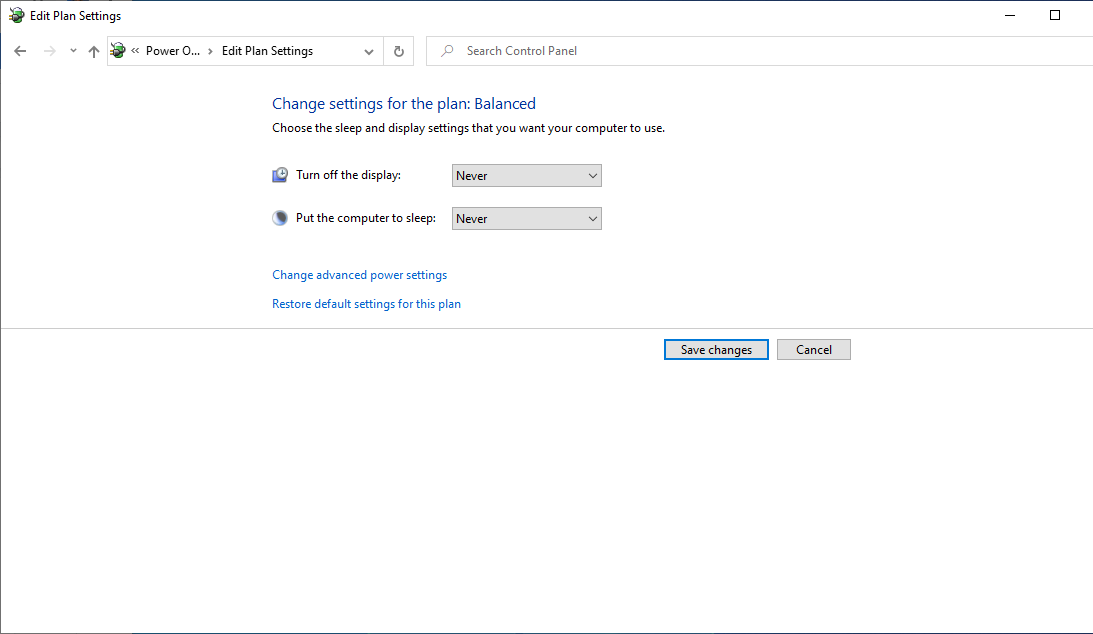1093x634 pixels.
Task: Click the Forward navigation arrow
Action: click(x=49, y=51)
